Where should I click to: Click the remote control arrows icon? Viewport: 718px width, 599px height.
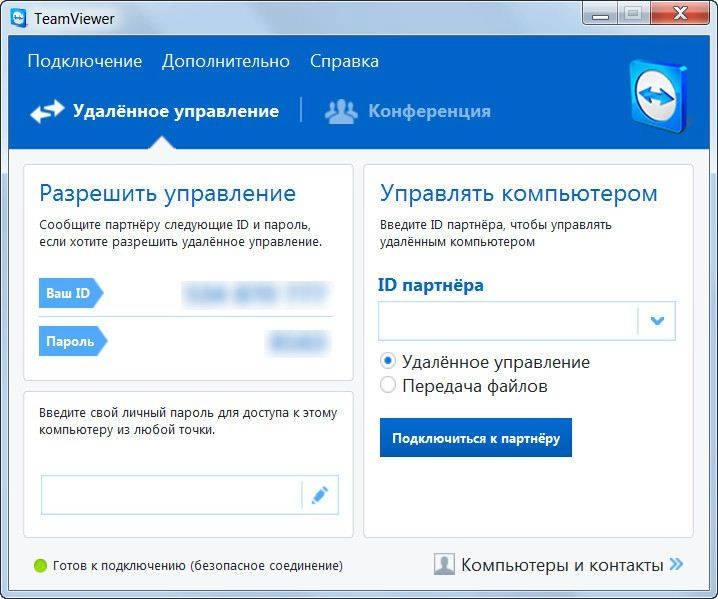47,111
